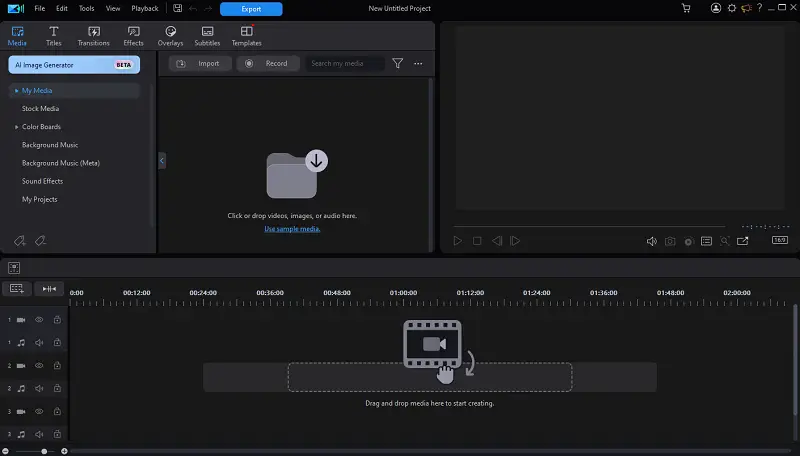
Task: Open the announcements megaphone icon
Action: click(746, 8)
